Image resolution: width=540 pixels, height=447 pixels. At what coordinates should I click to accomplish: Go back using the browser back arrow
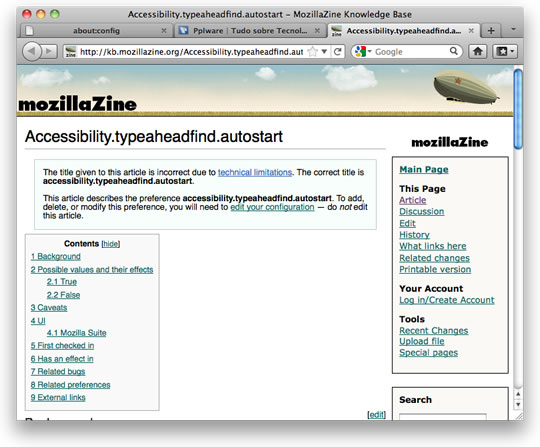click(x=32, y=52)
